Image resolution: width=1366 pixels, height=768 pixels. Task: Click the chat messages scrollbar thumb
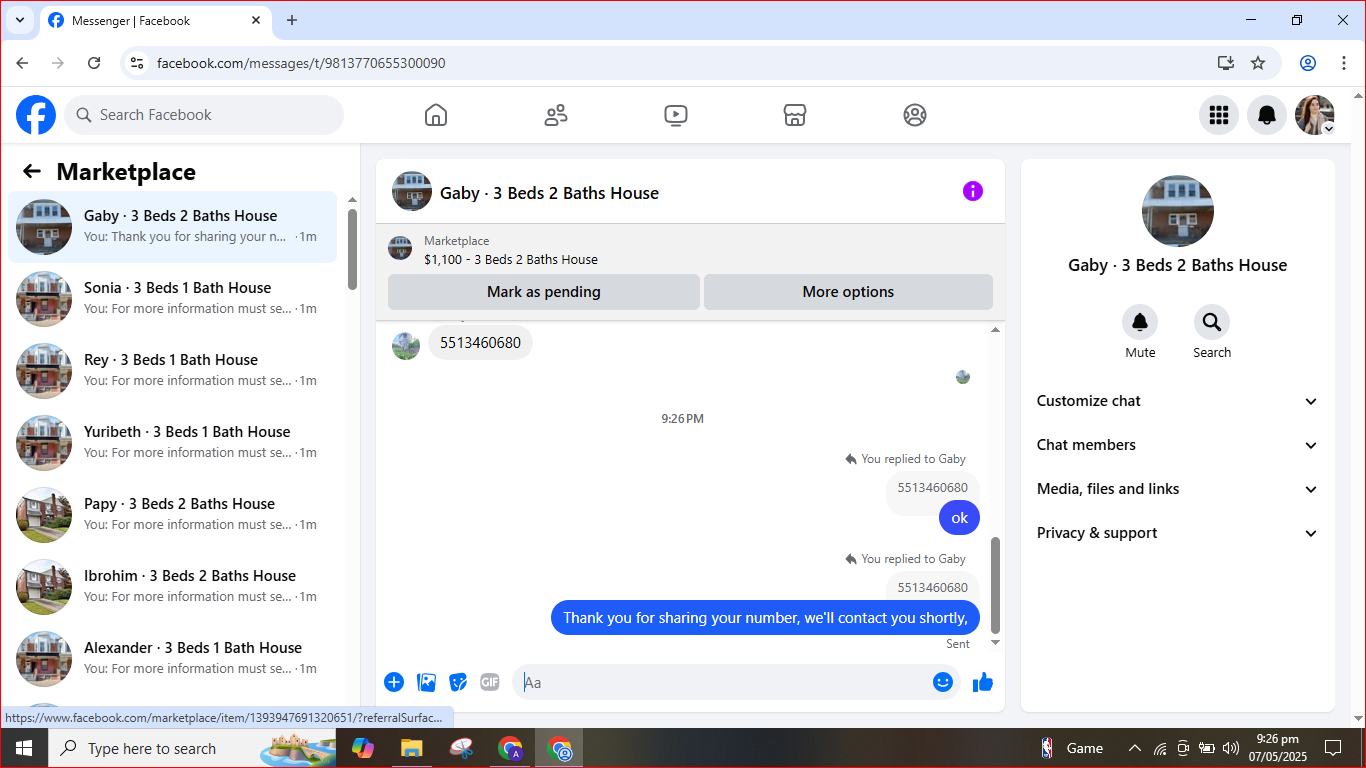pos(995,586)
